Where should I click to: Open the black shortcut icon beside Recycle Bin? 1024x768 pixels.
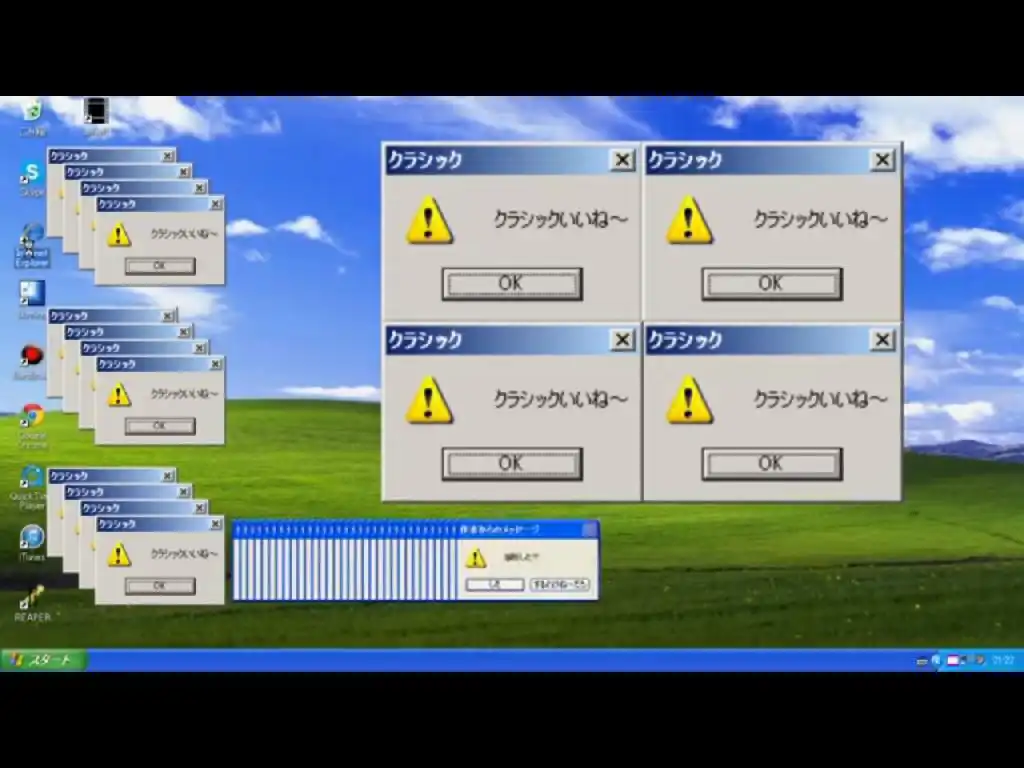click(96, 112)
